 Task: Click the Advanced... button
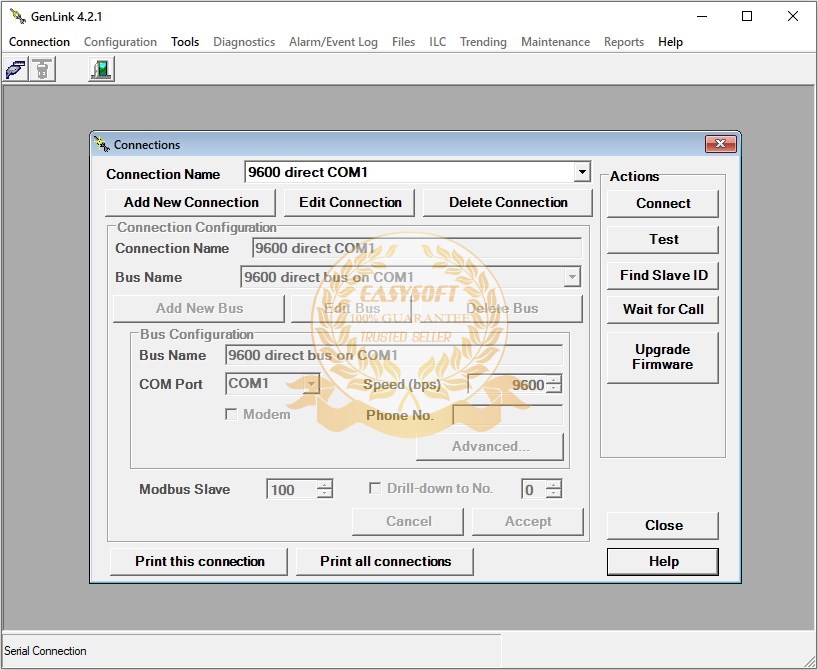point(490,447)
